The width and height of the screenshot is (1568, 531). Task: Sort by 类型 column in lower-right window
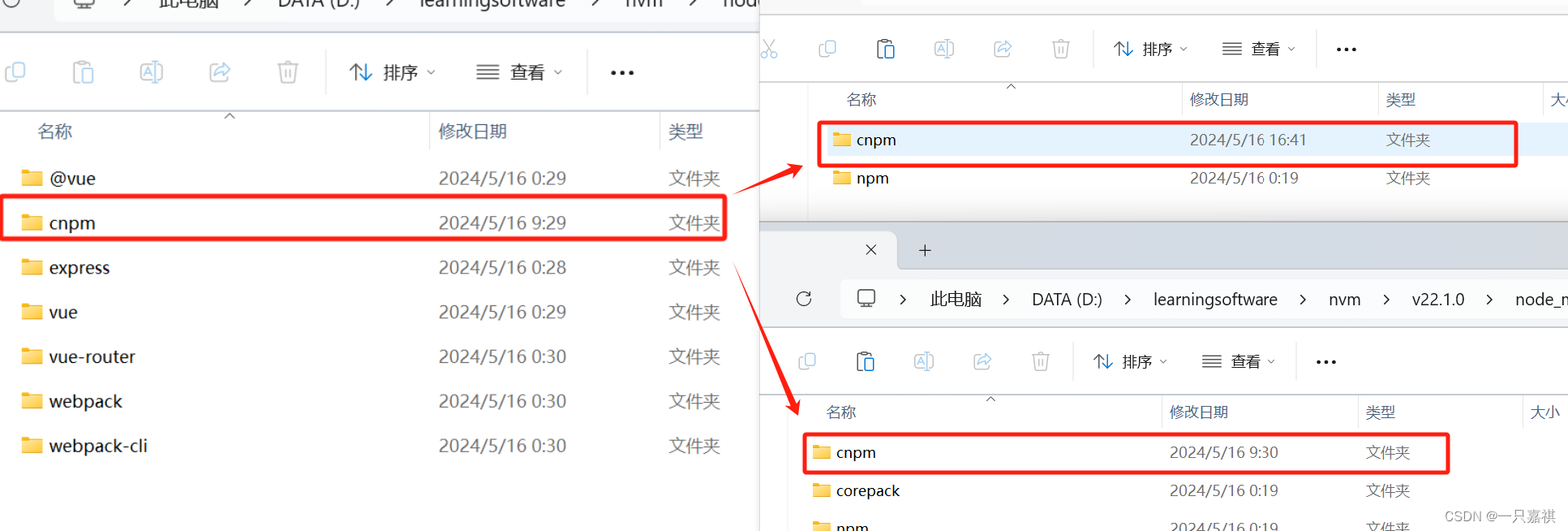(1381, 412)
